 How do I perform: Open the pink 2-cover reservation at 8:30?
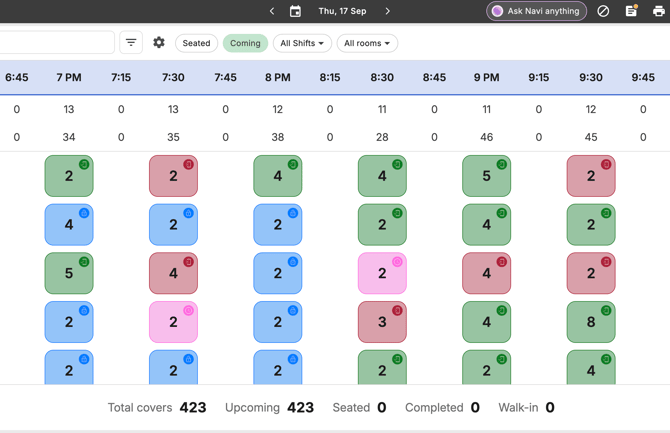point(382,273)
